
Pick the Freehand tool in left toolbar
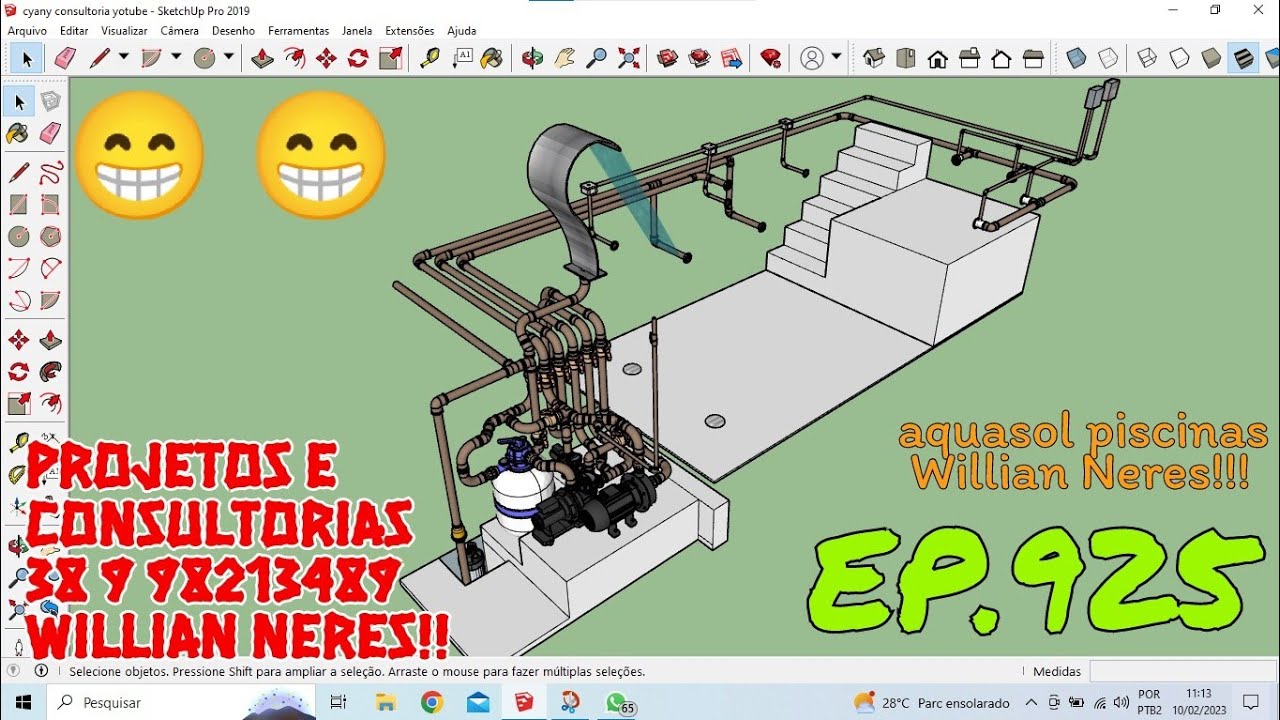coord(50,171)
